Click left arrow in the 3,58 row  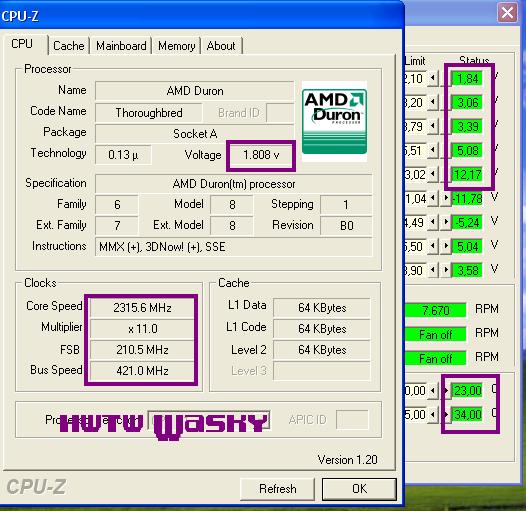click(x=433, y=270)
